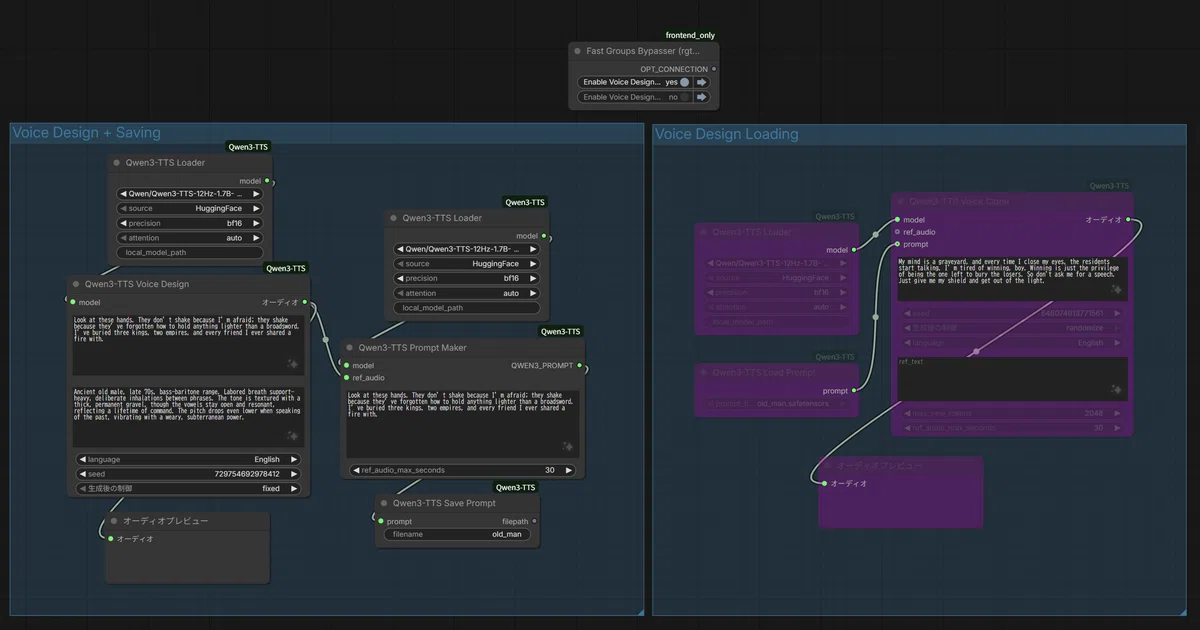The width and height of the screenshot is (1200, 630).
Task: Select the 'Voice Design Loading' group title
Action: [x=727, y=134]
